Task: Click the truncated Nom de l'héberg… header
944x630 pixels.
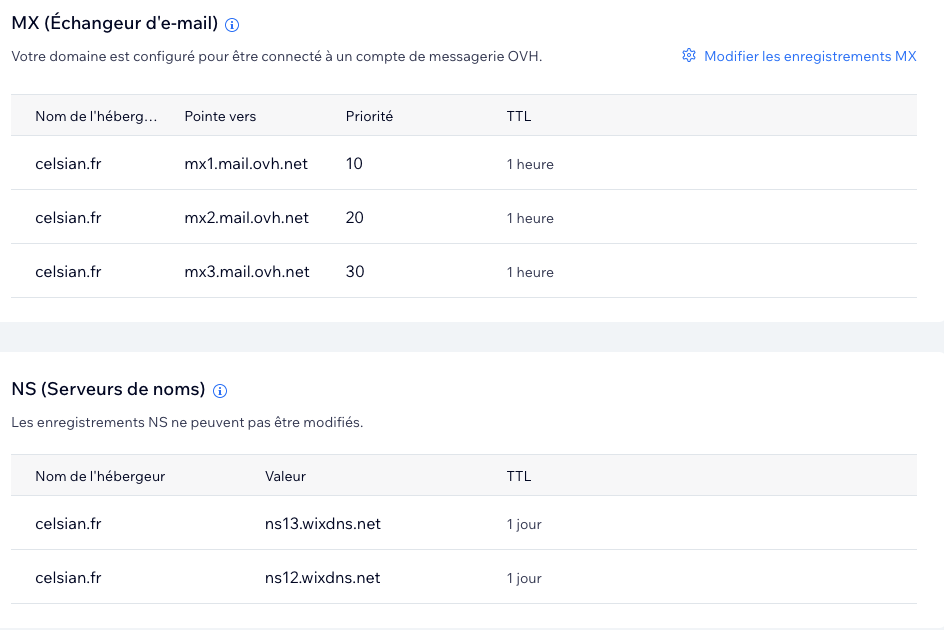Action: [x=96, y=116]
